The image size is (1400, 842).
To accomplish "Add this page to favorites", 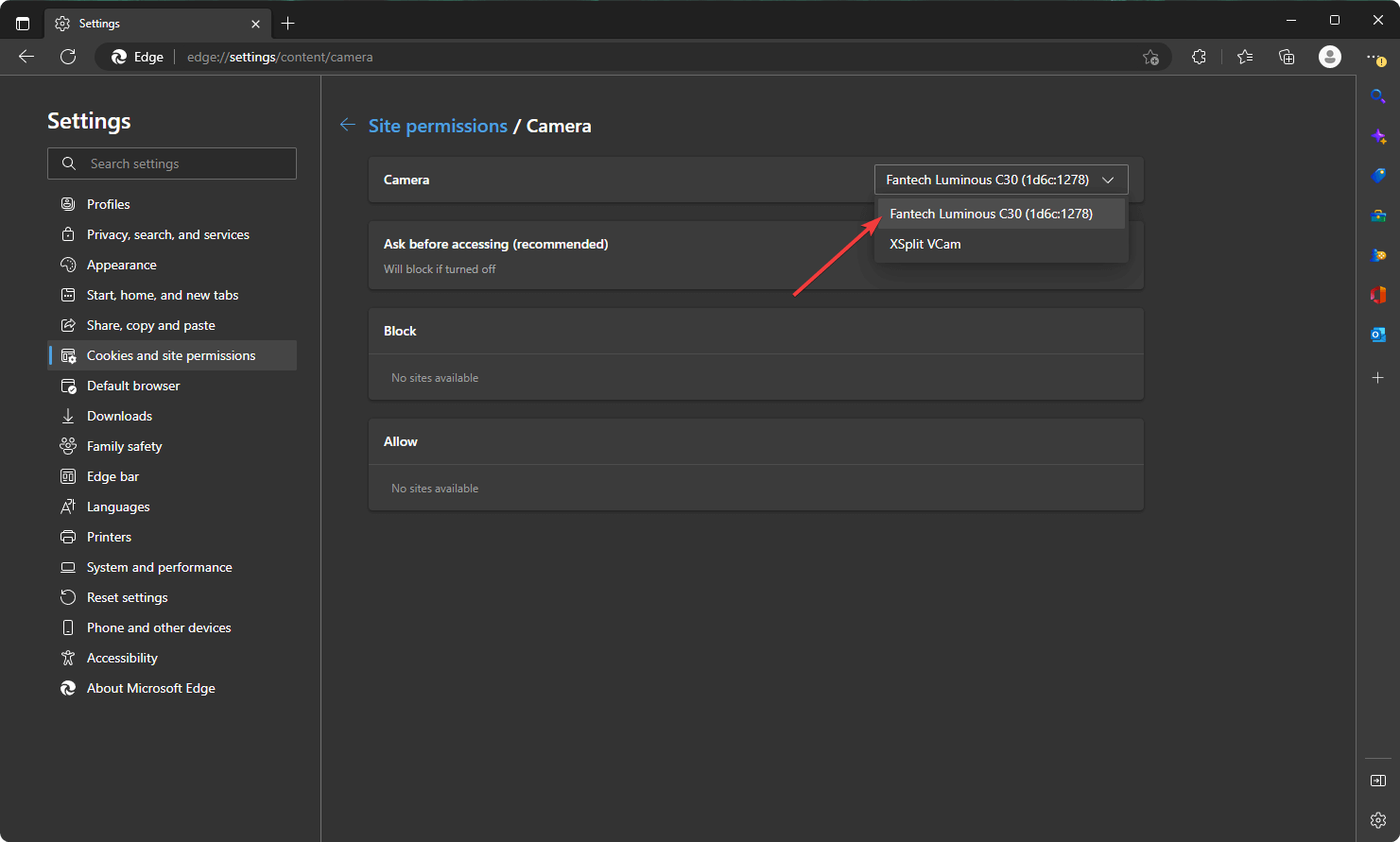I will pos(1150,57).
